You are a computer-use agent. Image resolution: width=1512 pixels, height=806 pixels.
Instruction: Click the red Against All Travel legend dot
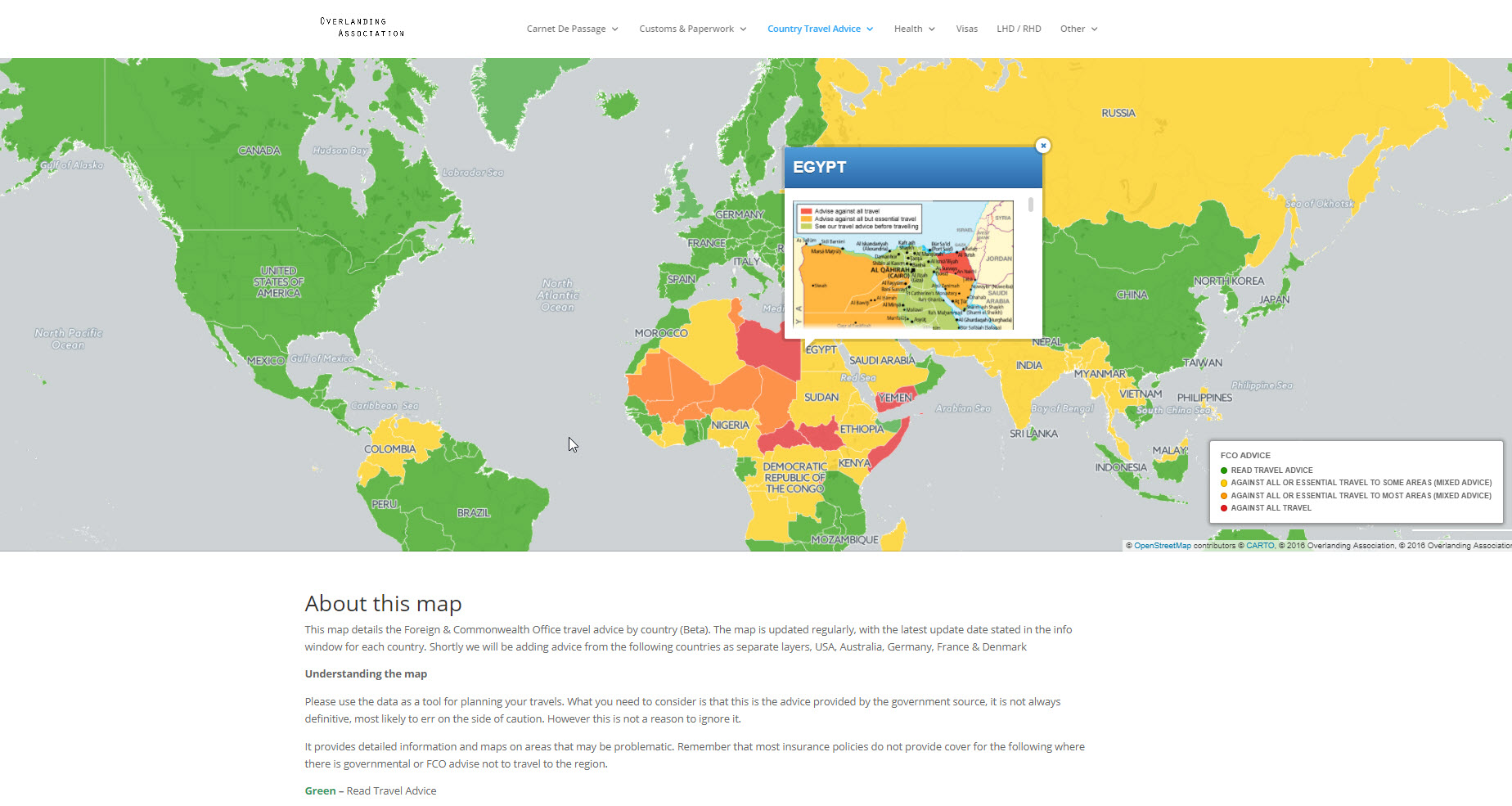pos(1224,508)
